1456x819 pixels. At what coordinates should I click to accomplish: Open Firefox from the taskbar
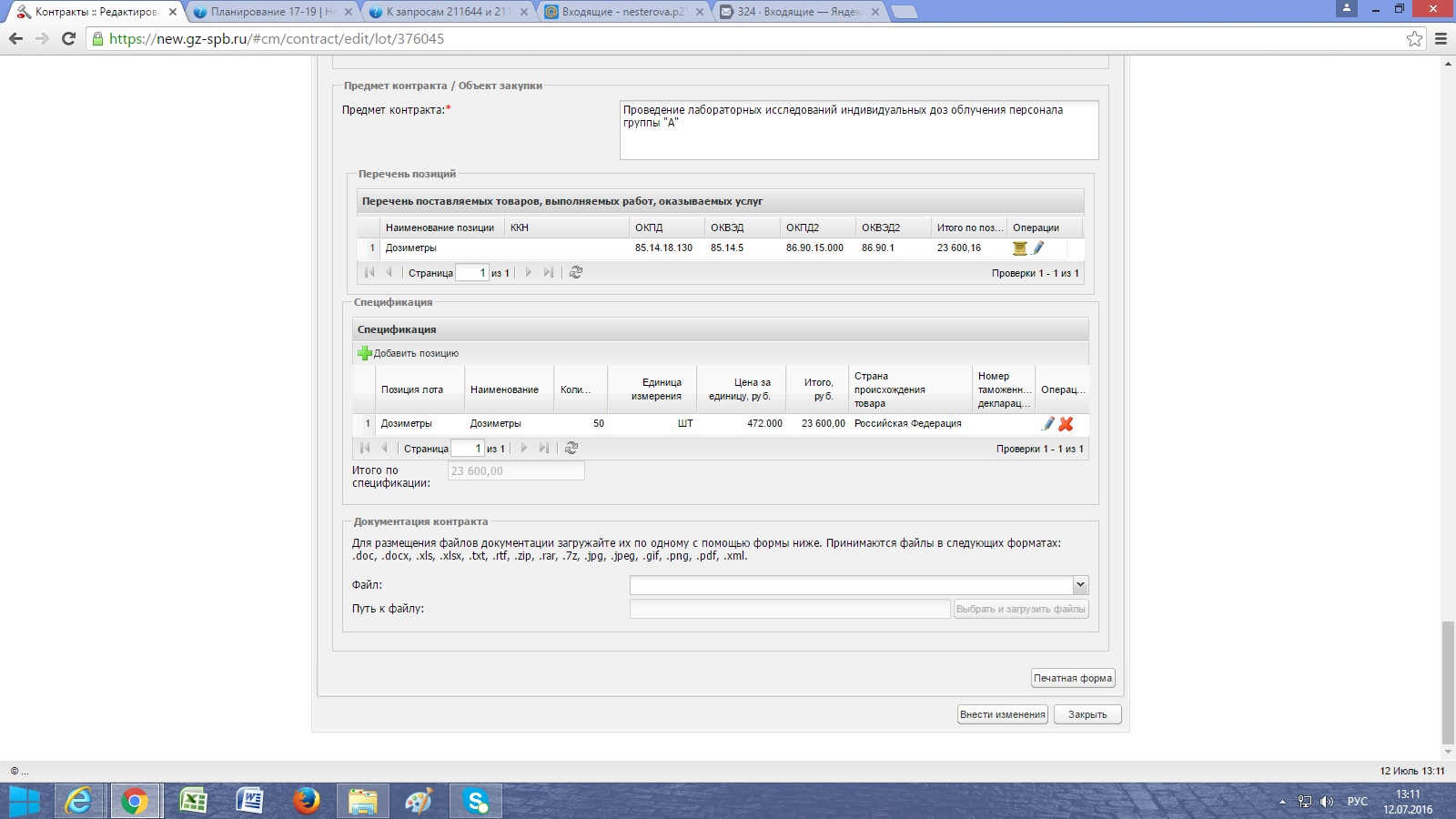coord(306,801)
